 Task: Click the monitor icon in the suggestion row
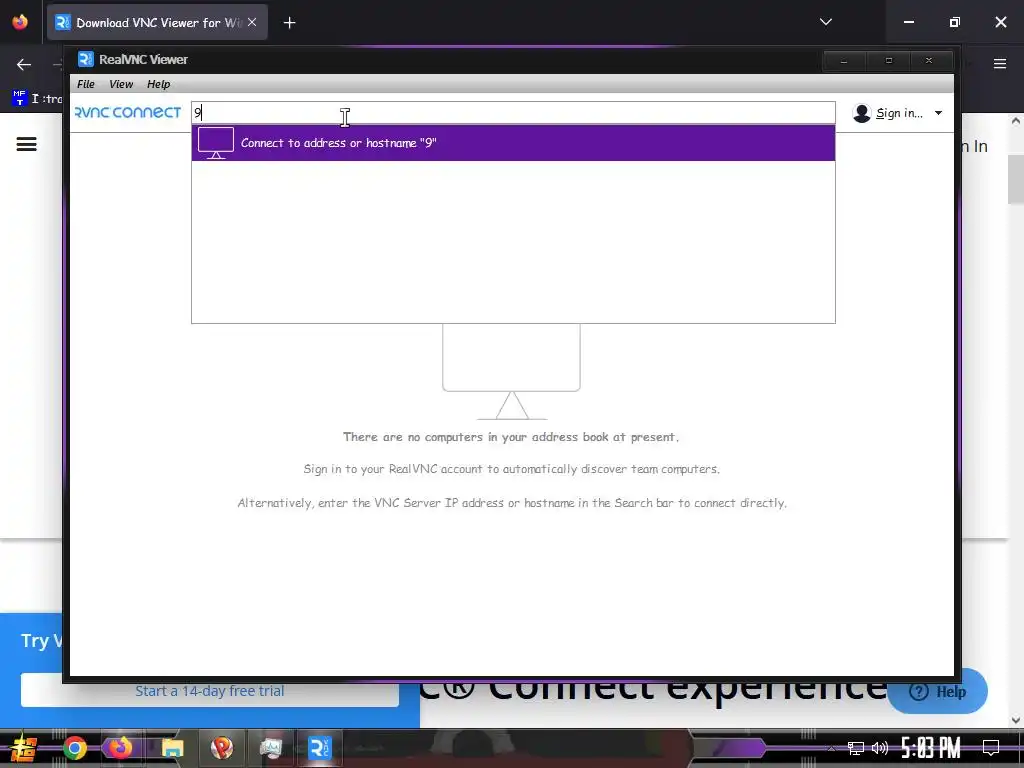pyautogui.click(x=216, y=143)
